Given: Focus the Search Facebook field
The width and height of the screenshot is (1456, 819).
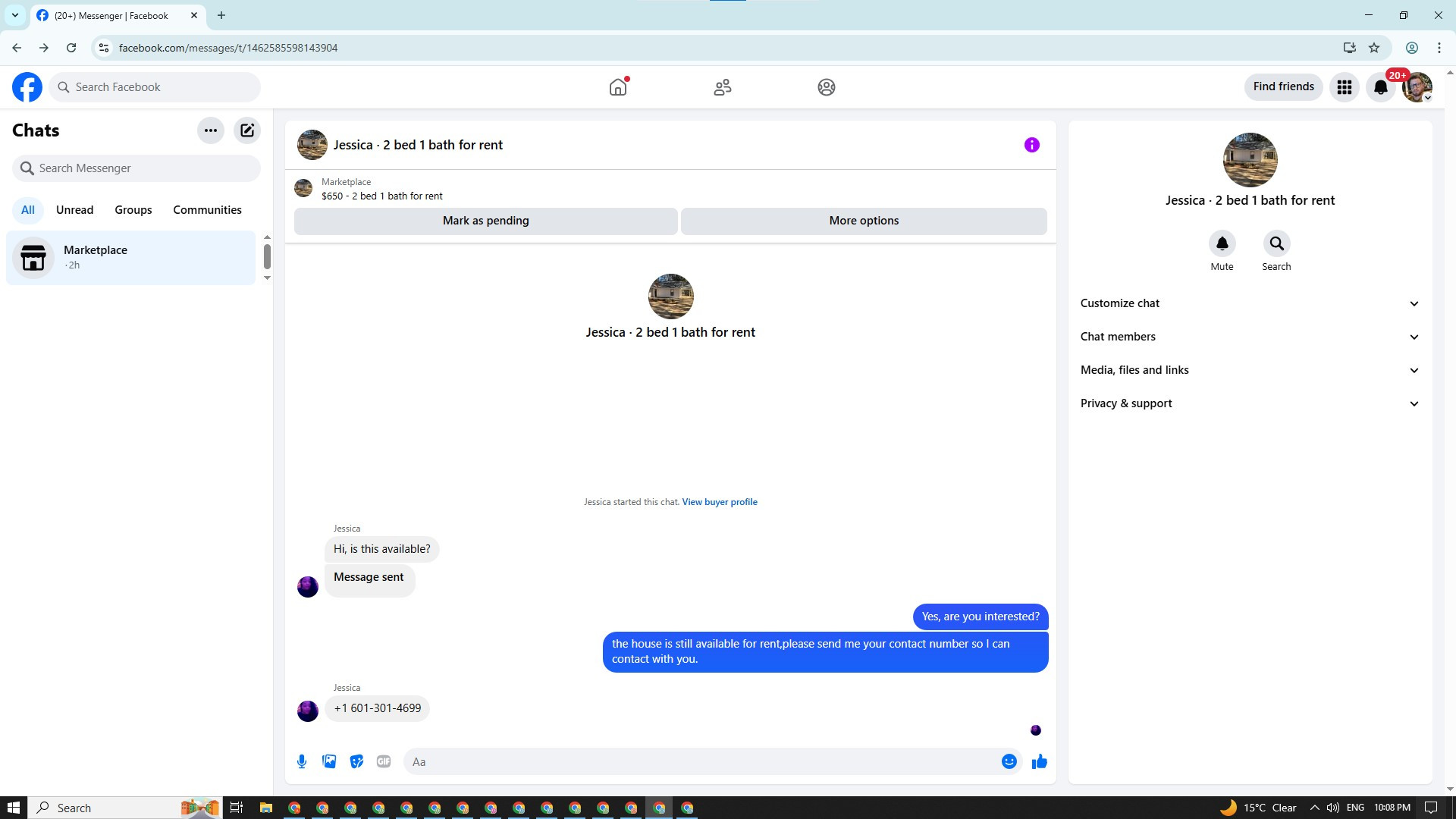Looking at the screenshot, I should pyautogui.click(x=155, y=87).
